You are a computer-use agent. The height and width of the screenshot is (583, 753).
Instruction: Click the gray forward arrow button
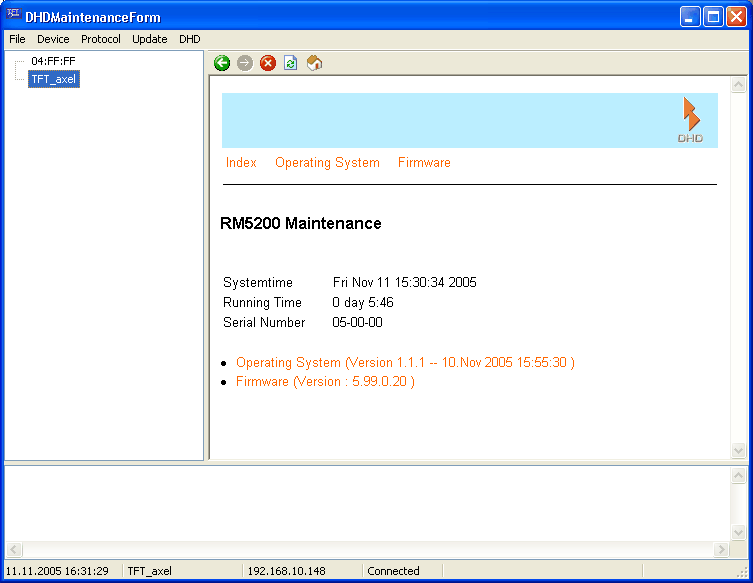[x=245, y=63]
